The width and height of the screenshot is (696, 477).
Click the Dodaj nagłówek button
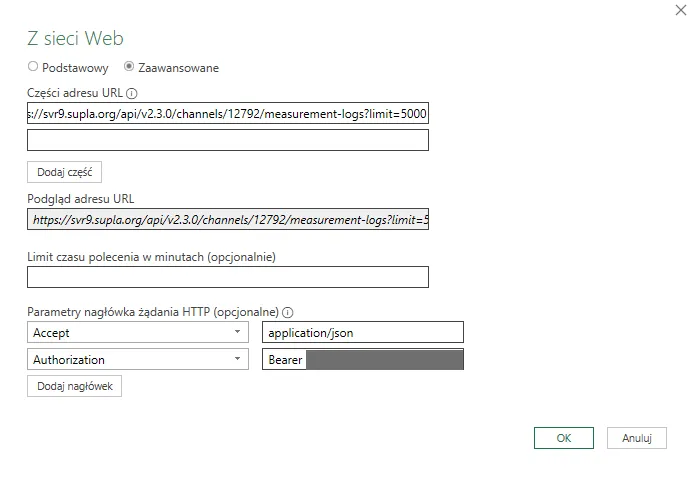[75, 386]
